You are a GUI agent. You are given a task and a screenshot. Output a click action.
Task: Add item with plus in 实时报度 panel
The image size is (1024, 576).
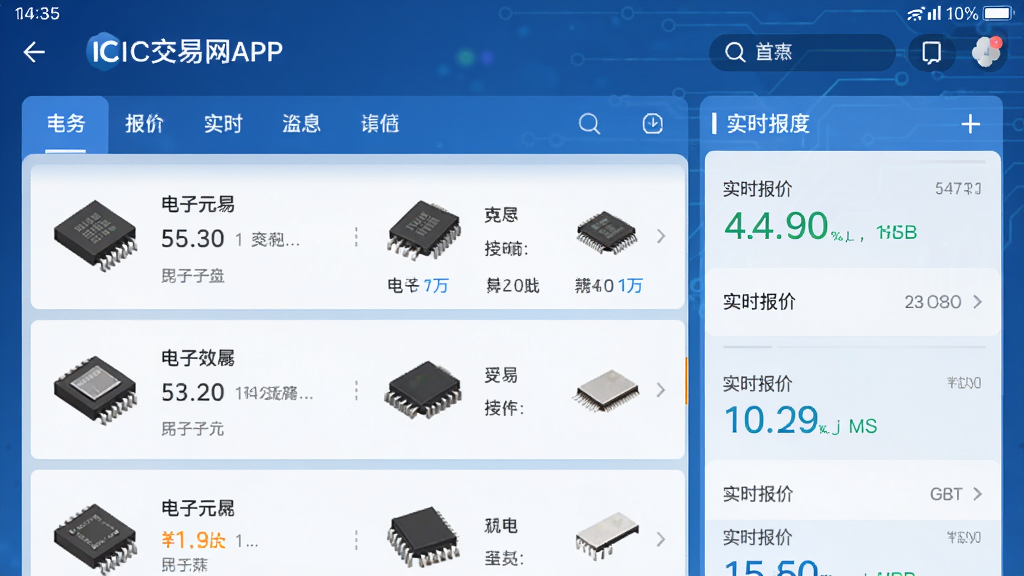(x=970, y=124)
